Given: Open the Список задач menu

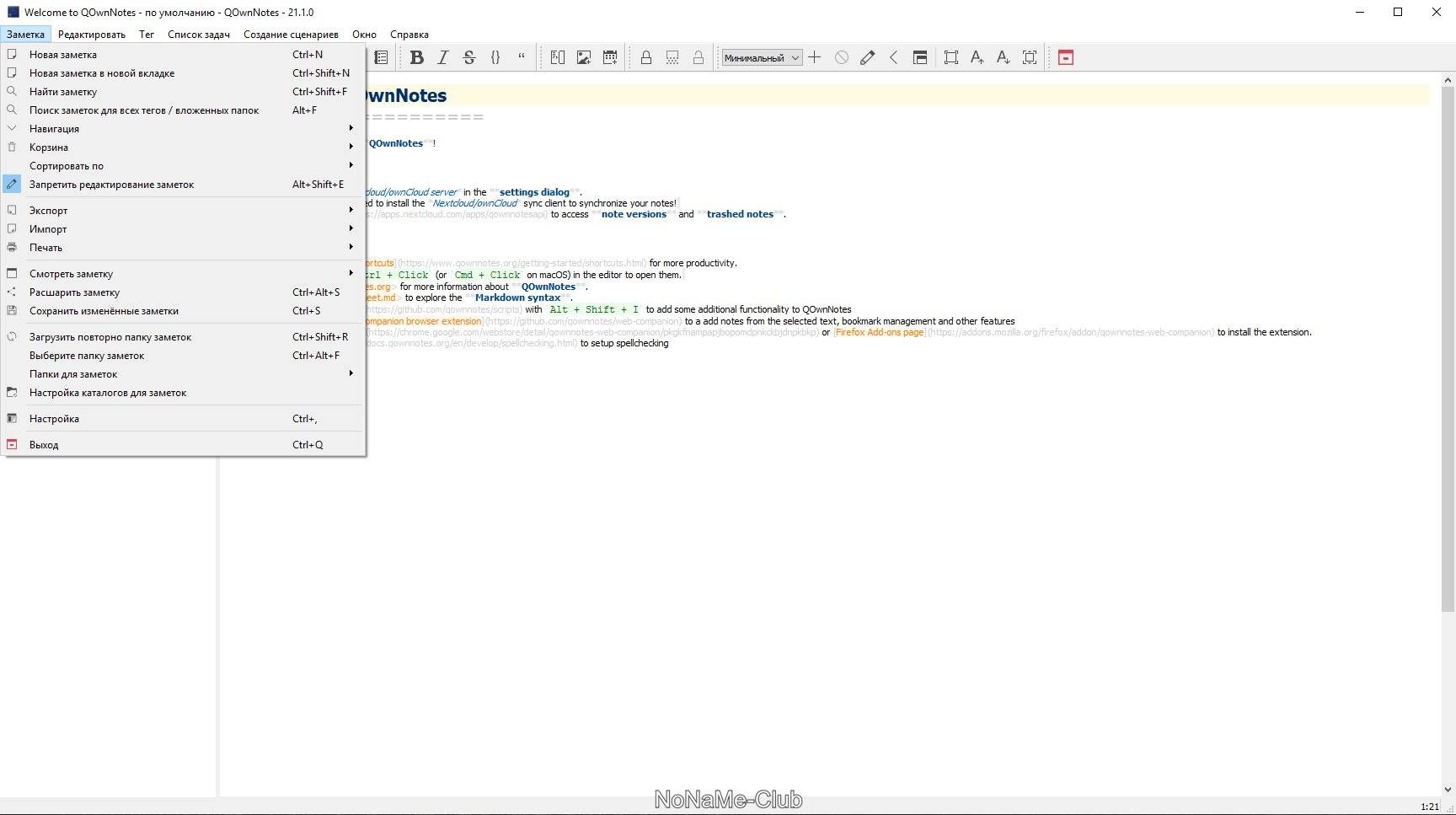Looking at the screenshot, I should (199, 35).
